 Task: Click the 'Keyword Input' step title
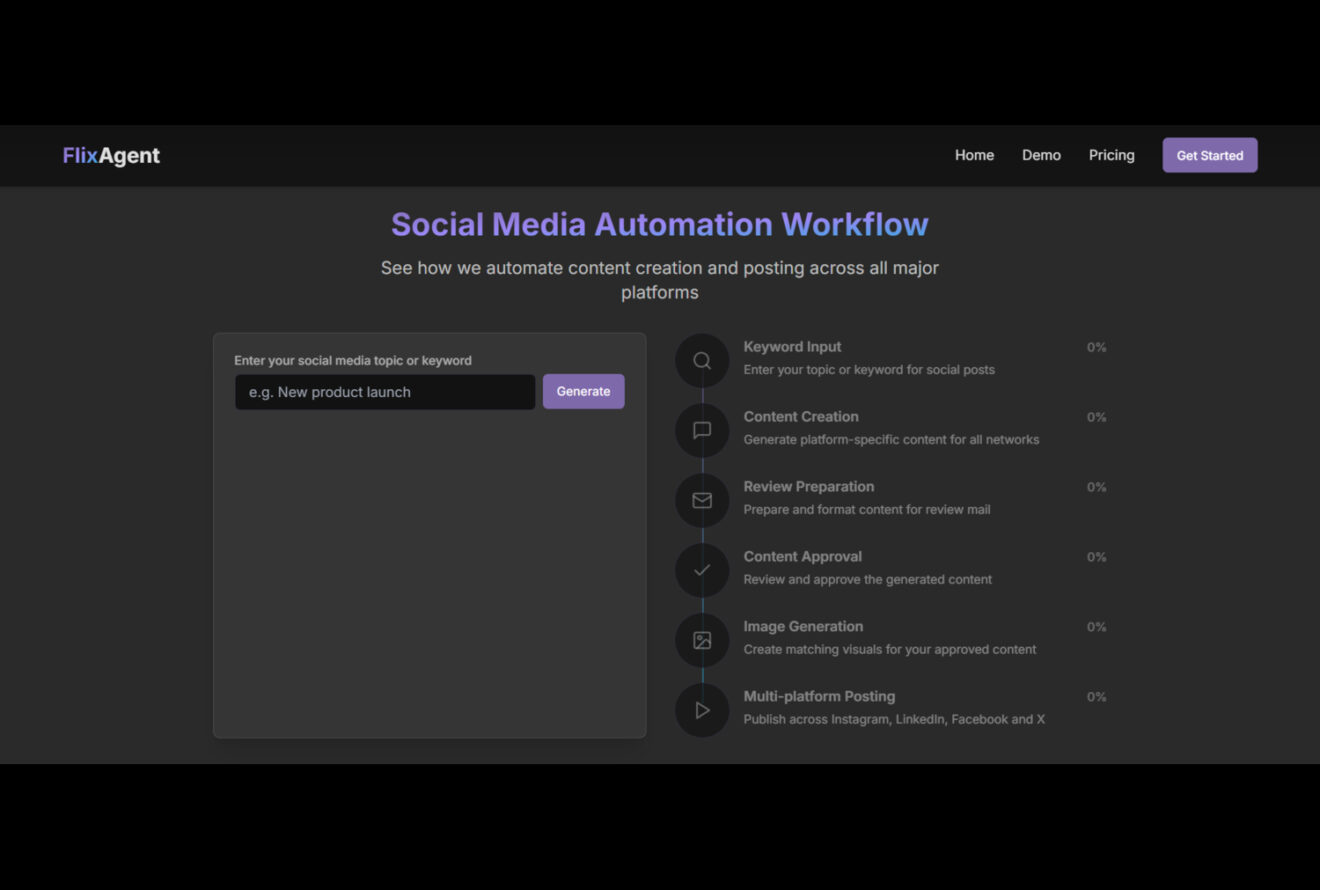pyautogui.click(x=792, y=347)
